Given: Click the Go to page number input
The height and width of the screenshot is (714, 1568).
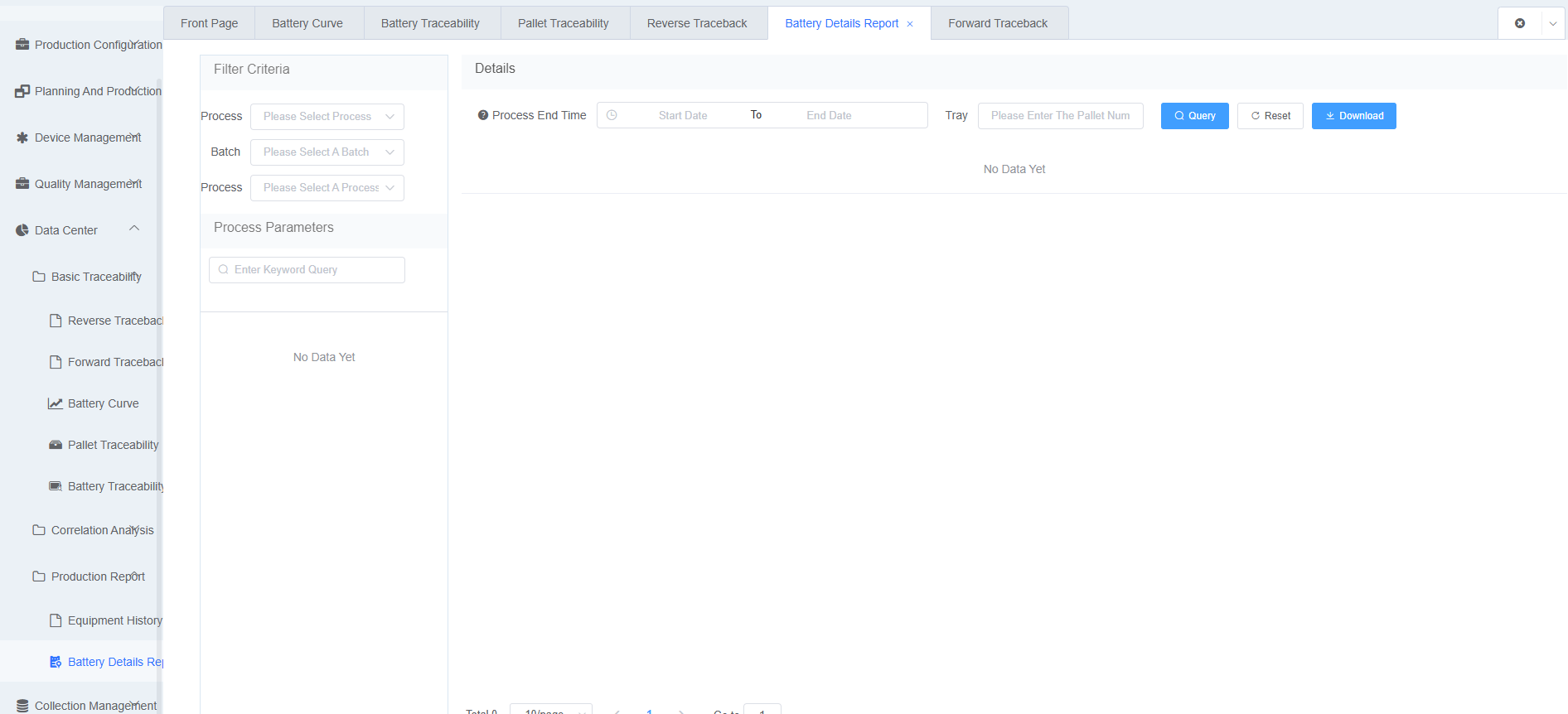Looking at the screenshot, I should coord(762,709).
